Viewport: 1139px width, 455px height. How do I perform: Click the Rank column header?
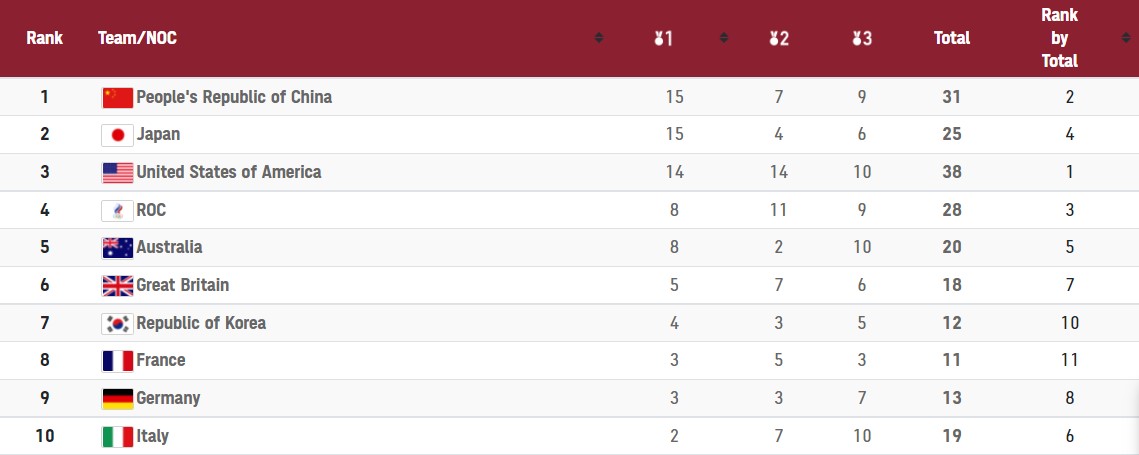[x=44, y=38]
